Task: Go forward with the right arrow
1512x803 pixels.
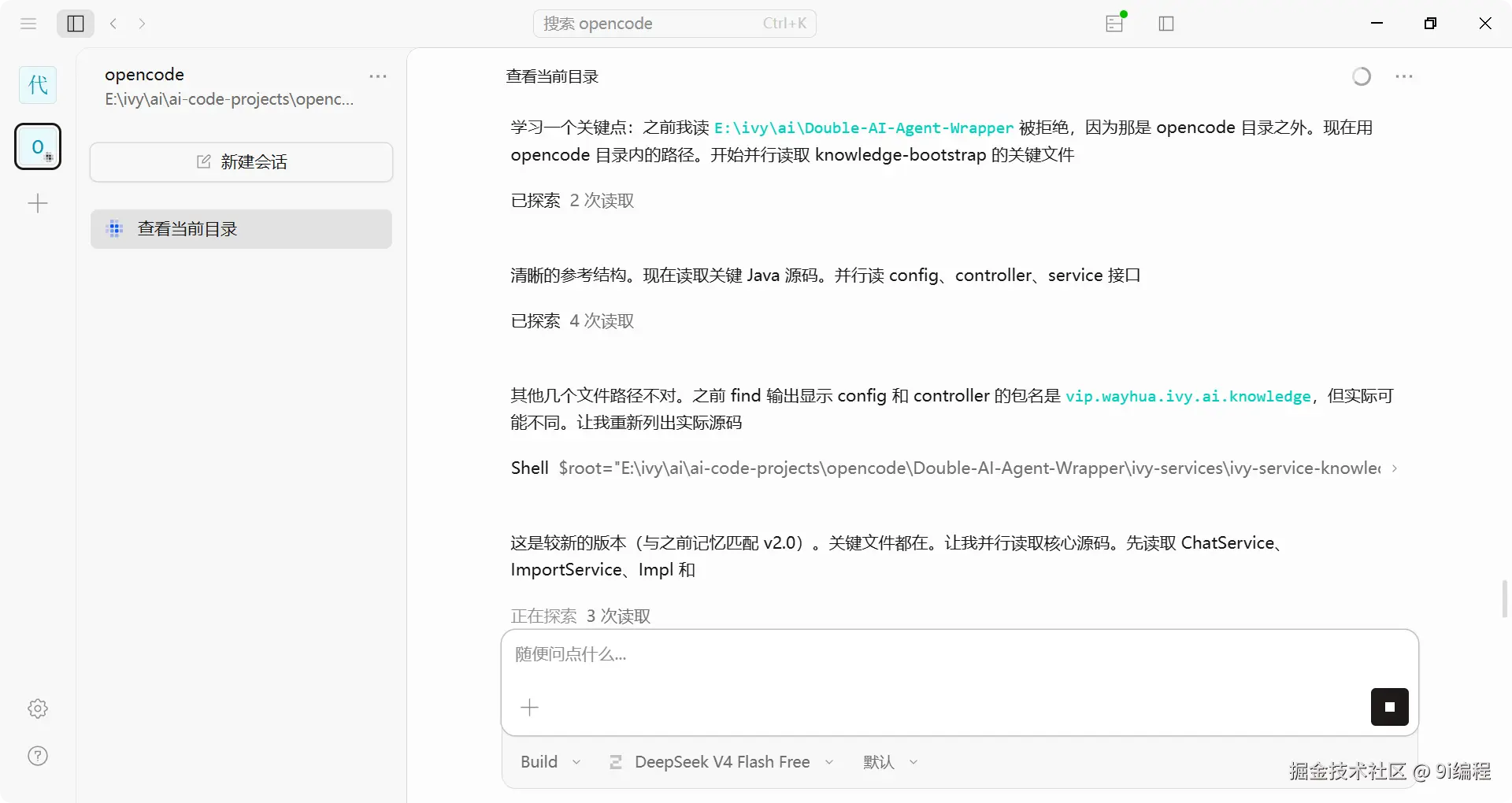Action: [142, 24]
